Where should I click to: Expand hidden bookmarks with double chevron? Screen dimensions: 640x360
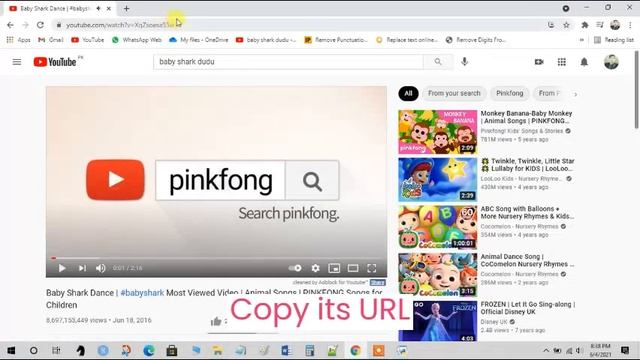tap(582, 40)
